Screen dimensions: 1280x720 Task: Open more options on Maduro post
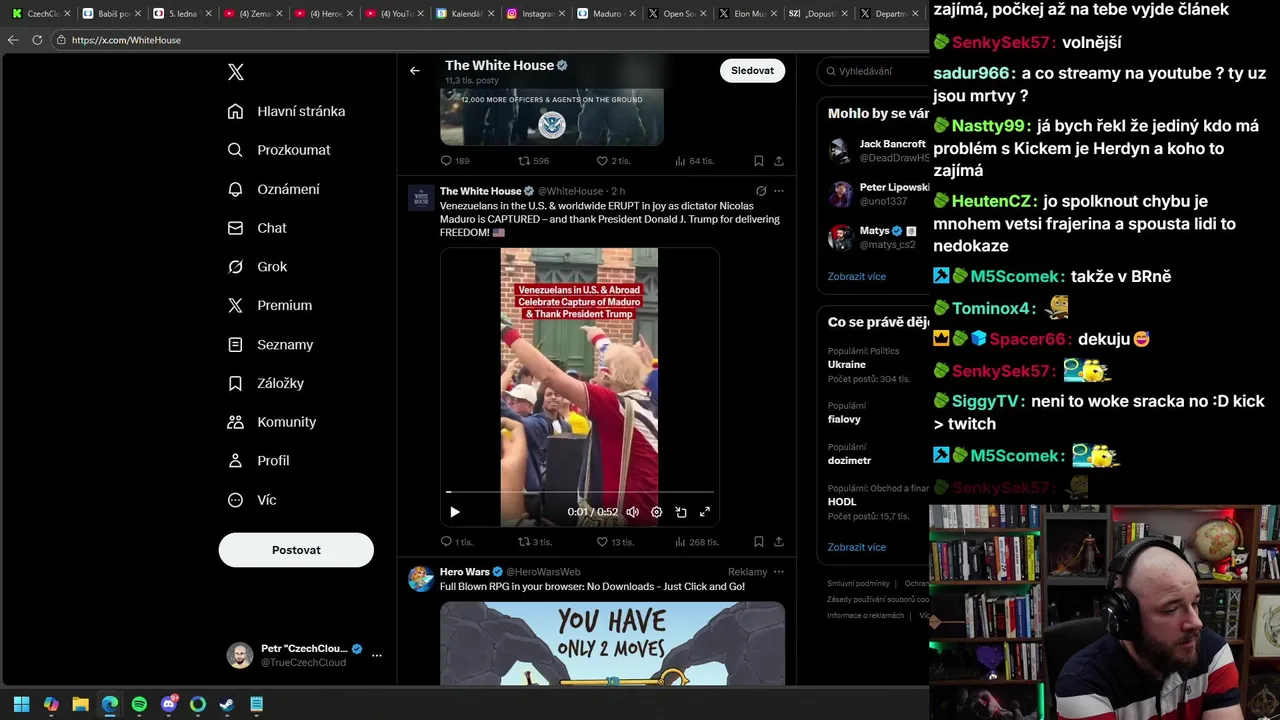[x=779, y=191]
